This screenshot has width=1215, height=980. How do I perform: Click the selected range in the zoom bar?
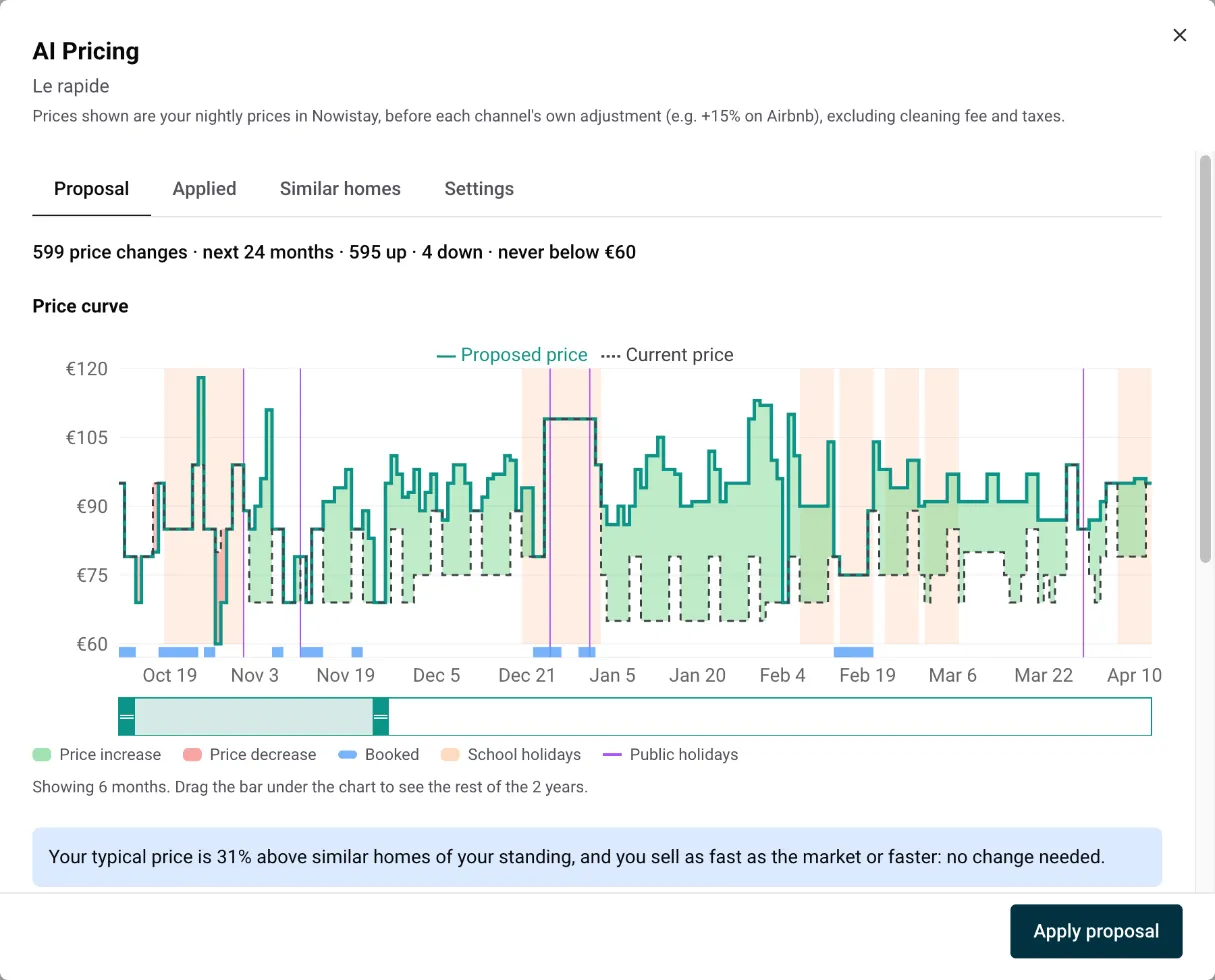tap(253, 717)
